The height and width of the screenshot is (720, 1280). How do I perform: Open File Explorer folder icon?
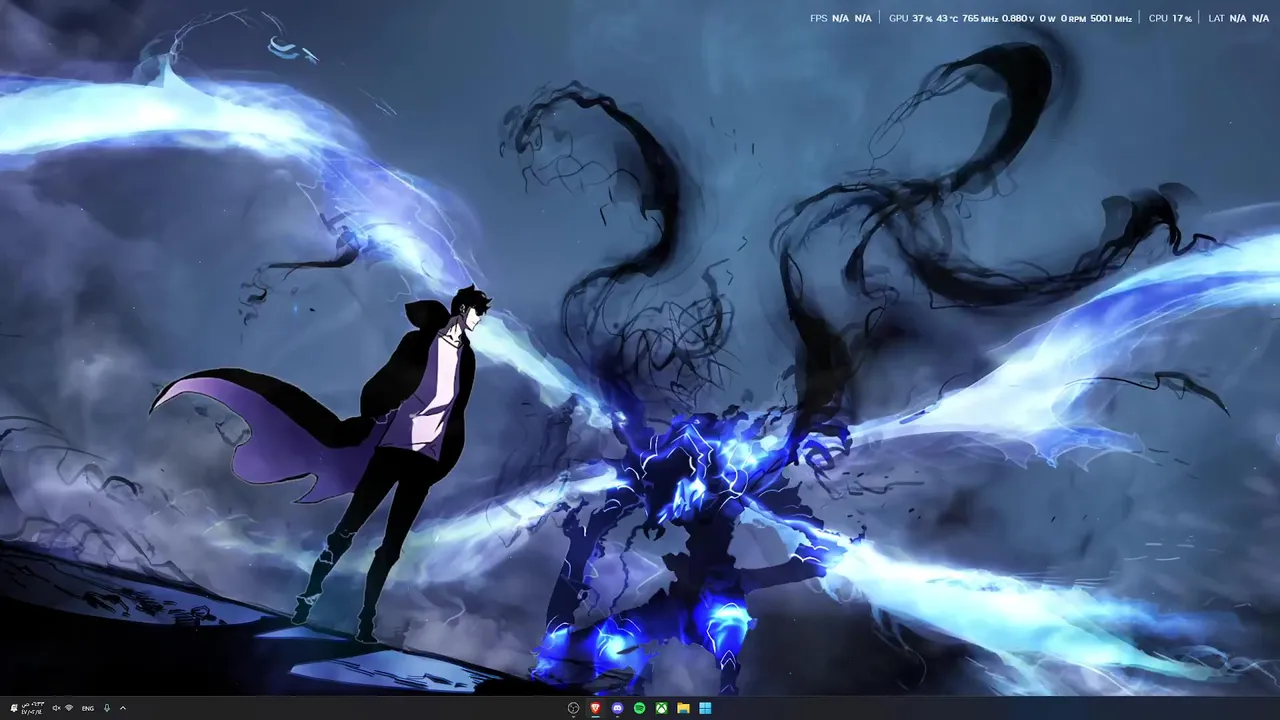point(684,708)
